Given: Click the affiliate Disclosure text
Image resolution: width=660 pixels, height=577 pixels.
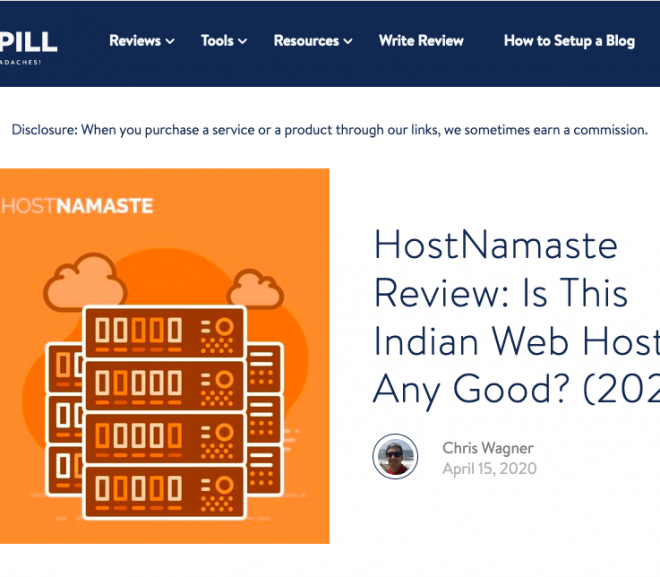Looking at the screenshot, I should pos(330,130).
